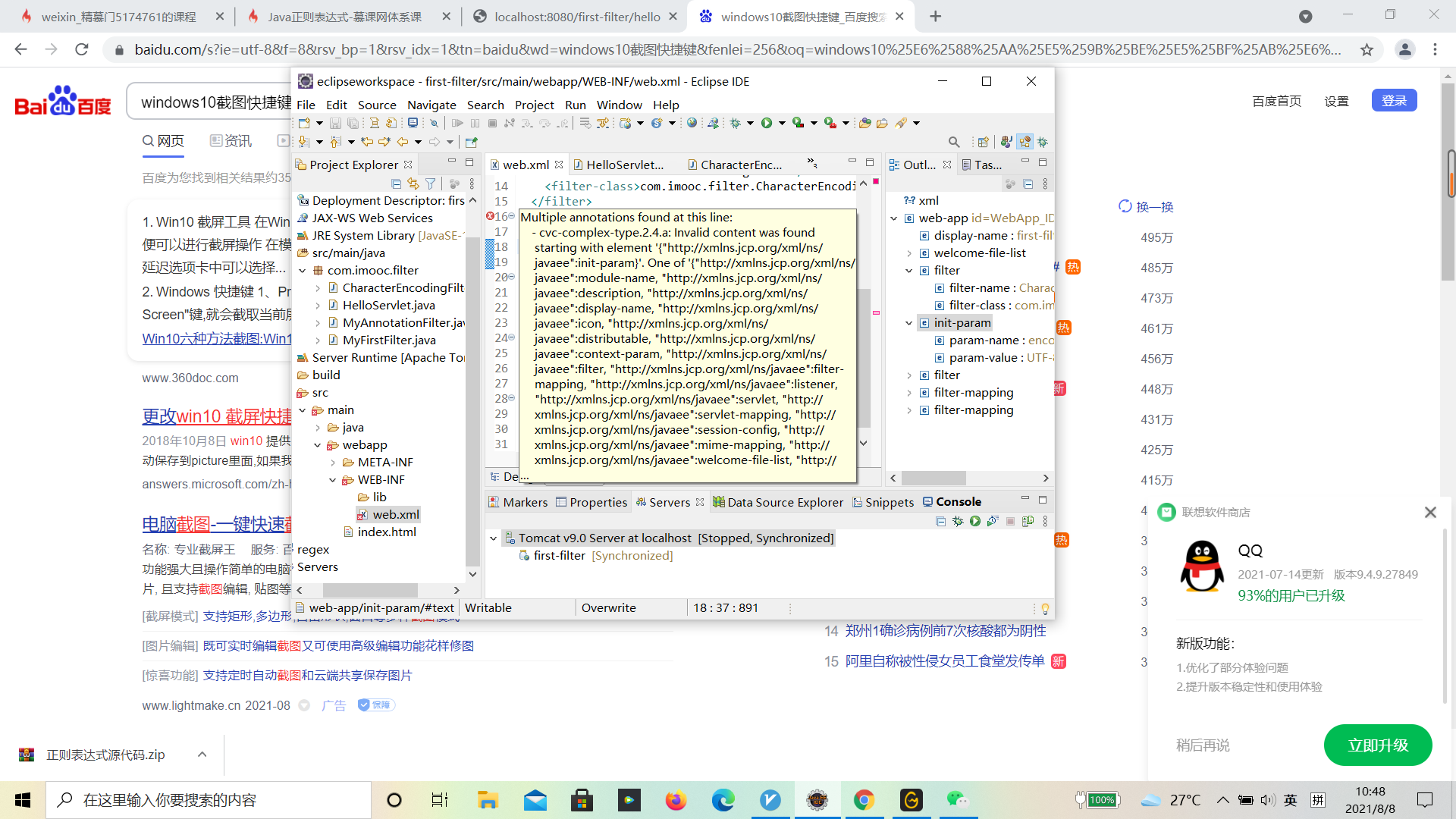Open File Explorer from the taskbar
The height and width of the screenshot is (819, 1456).
pyautogui.click(x=488, y=800)
